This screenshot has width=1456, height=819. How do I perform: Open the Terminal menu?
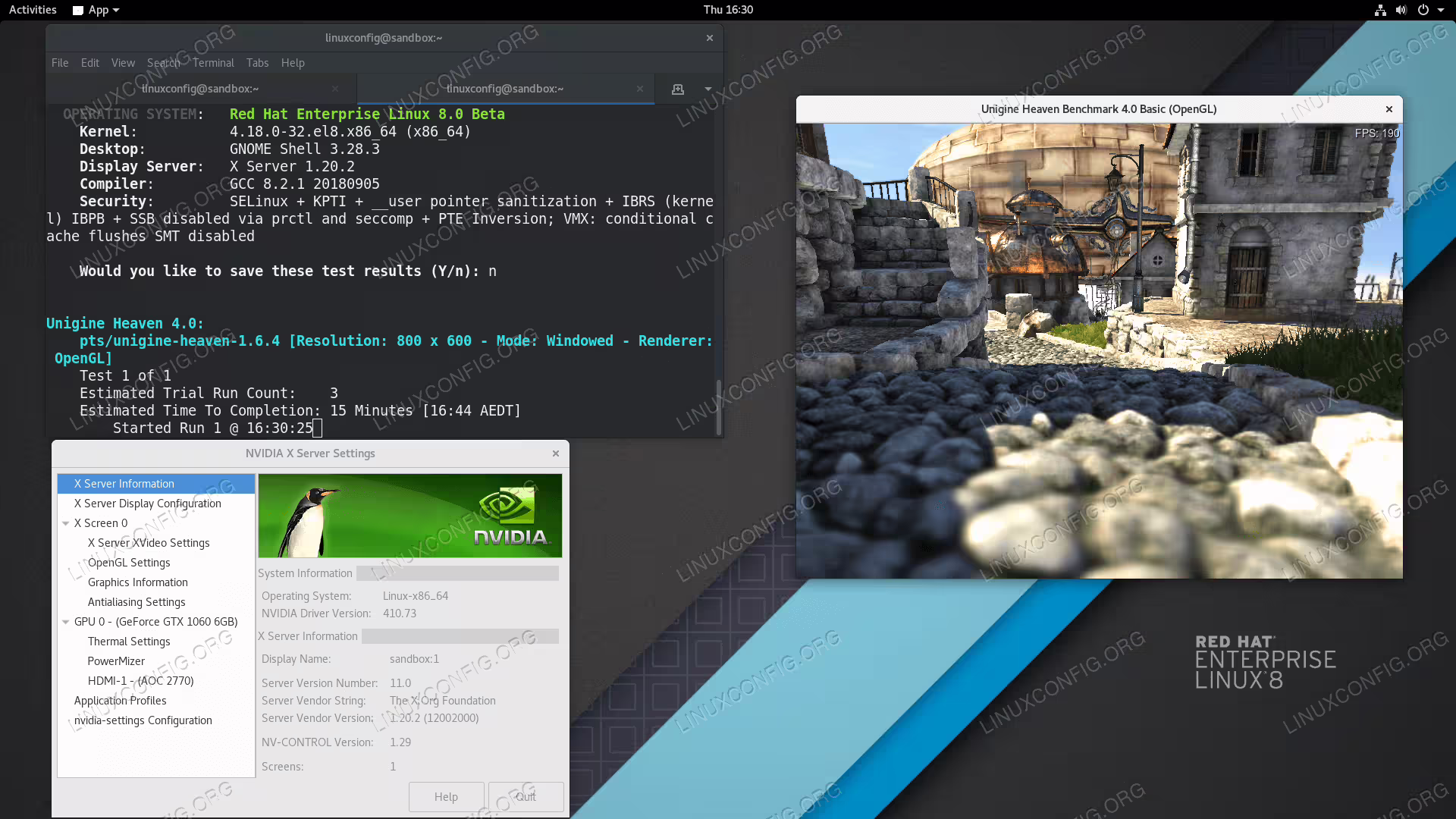[213, 63]
